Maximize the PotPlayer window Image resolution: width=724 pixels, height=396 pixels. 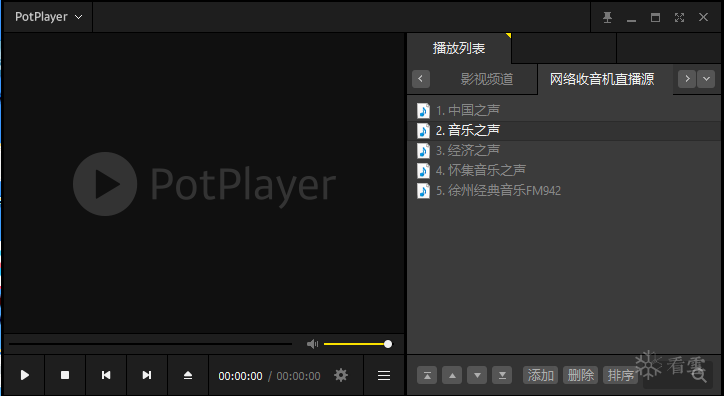(x=655, y=18)
